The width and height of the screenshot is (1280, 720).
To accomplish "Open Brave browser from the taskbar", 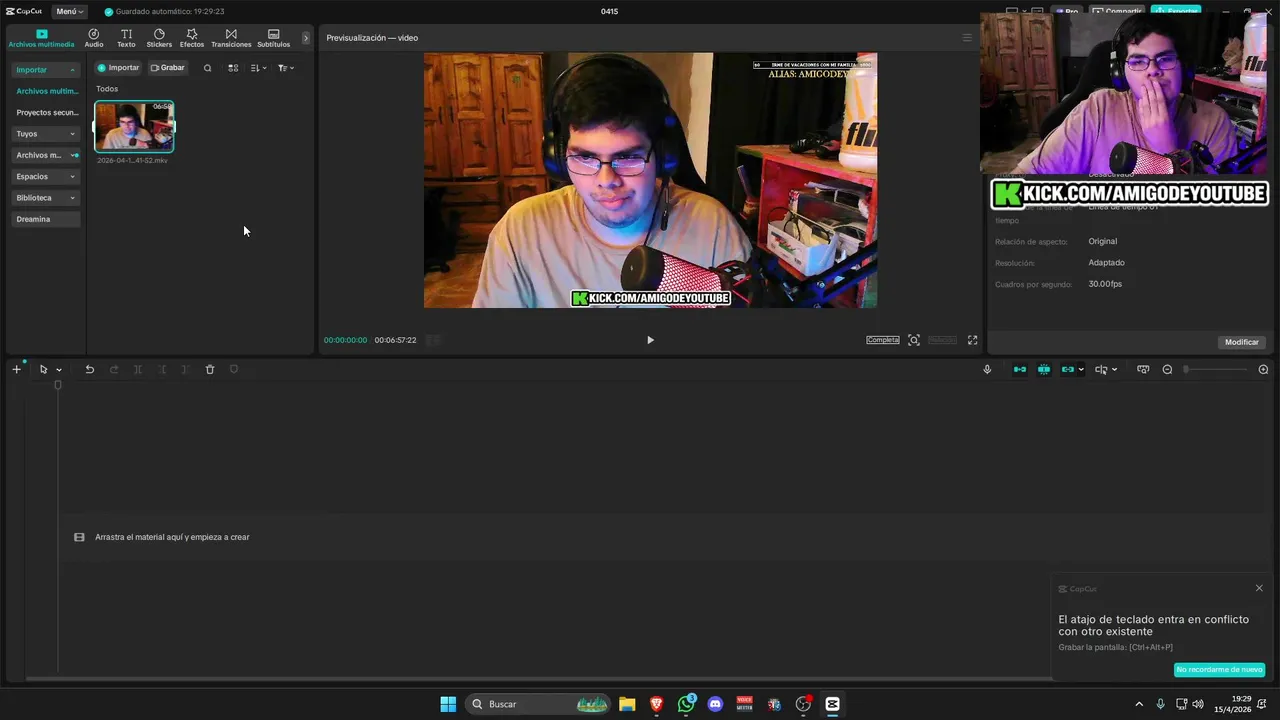I will coord(656,704).
